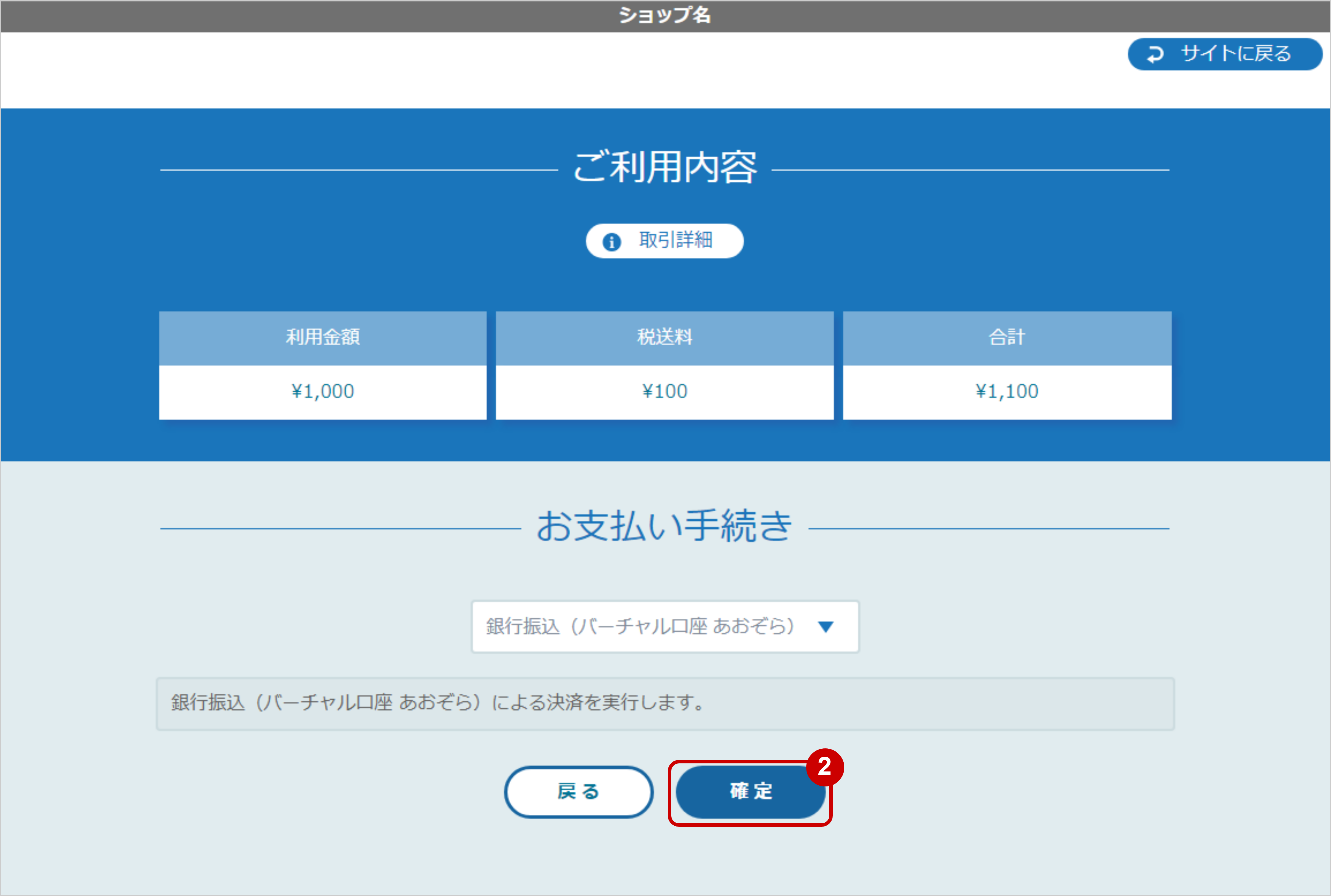Expand the payment selection combo box
Image resolution: width=1331 pixels, height=896 pixels.
tap(665, 626)
